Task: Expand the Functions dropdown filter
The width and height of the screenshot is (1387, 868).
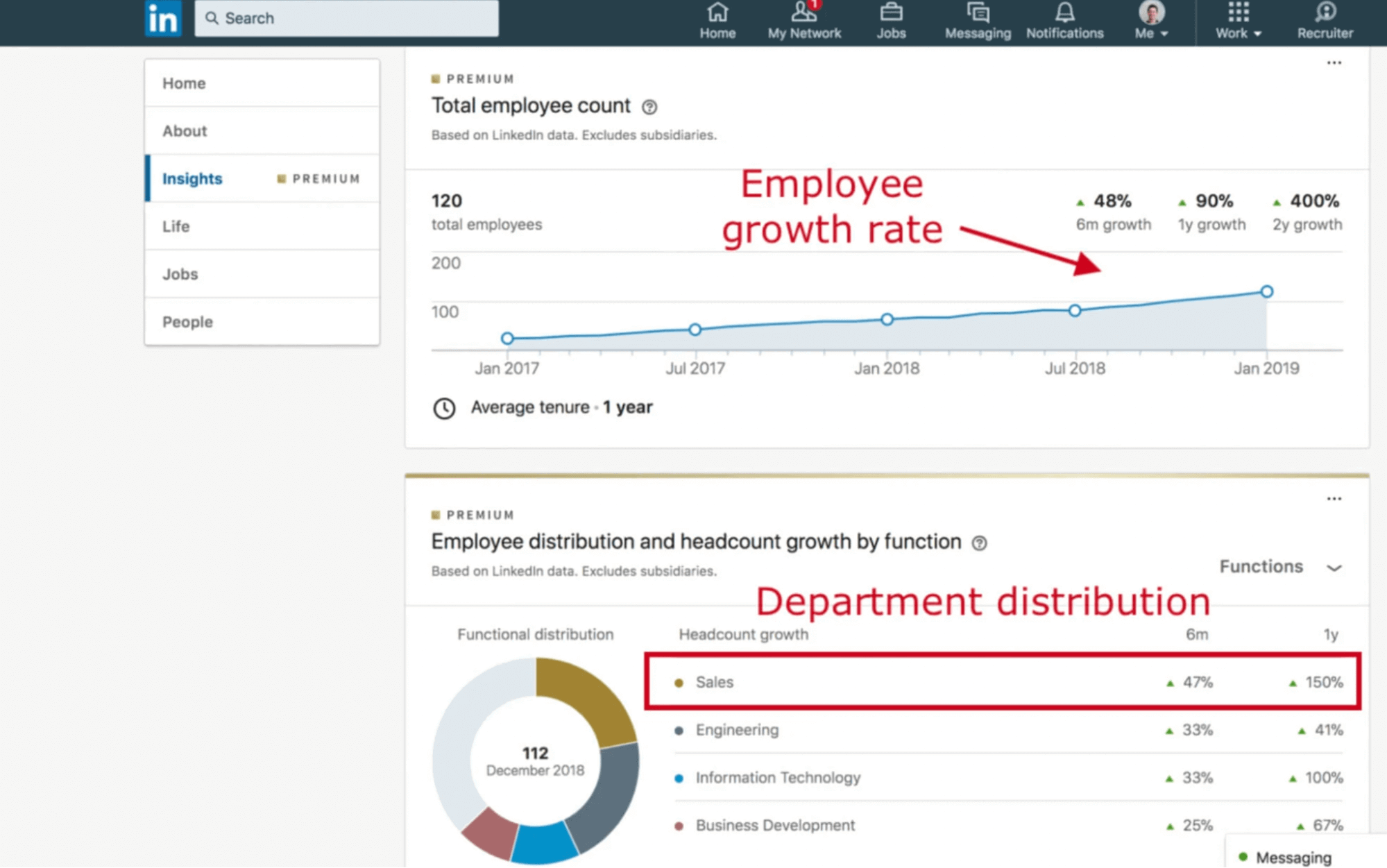Action: 1281,566
